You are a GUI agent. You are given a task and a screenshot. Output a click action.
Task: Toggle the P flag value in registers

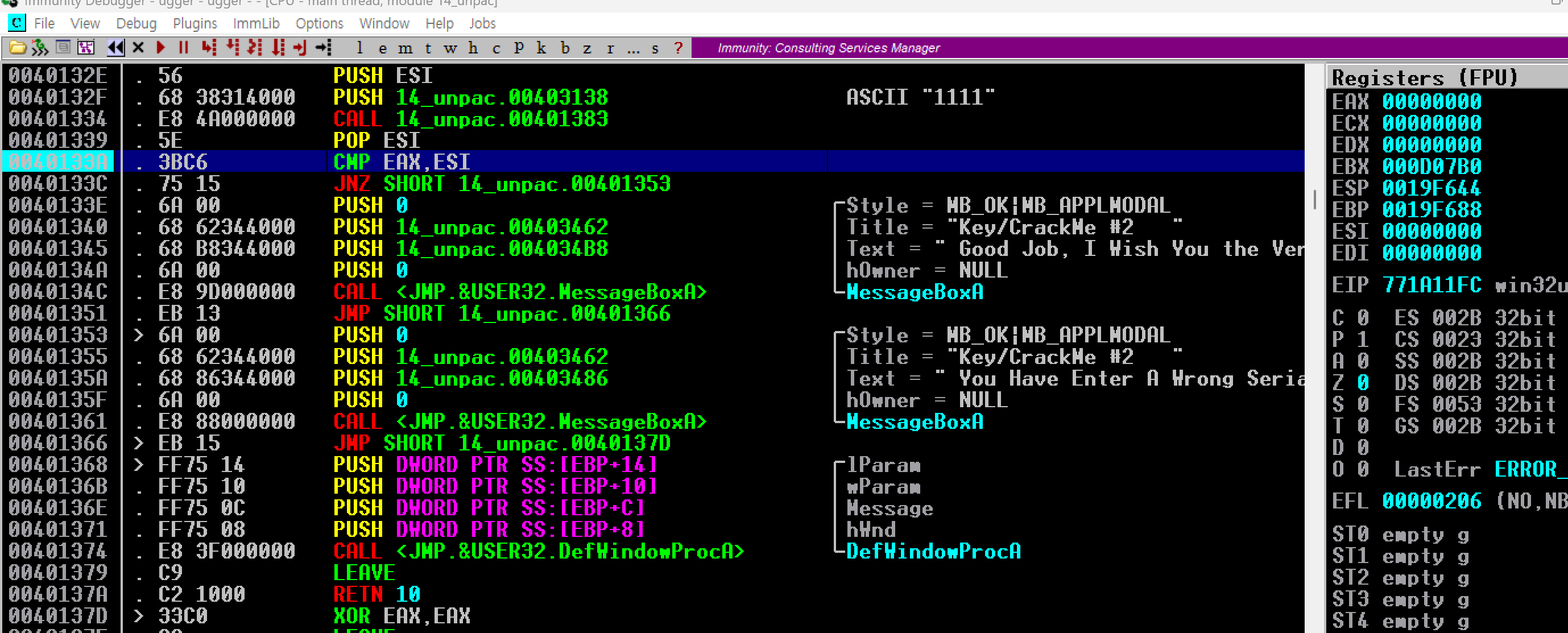(x=1363, y=340)
